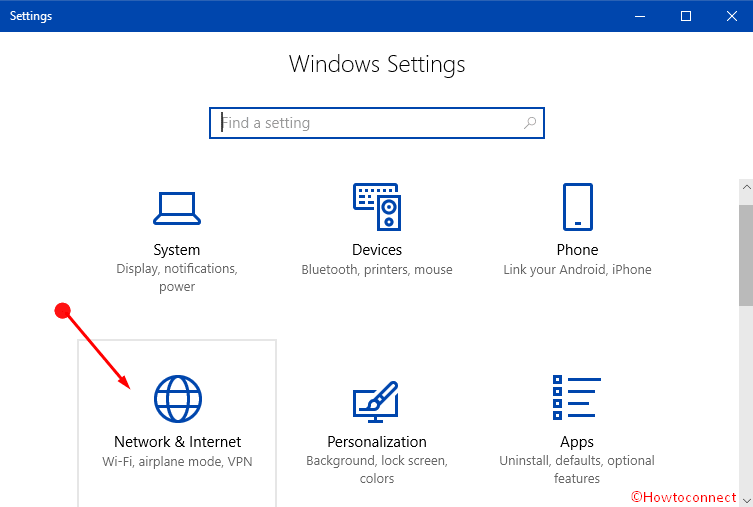The height and width of the screenshot is (507, 753).
Task: Click "Bluetooth, printers, mouse" description
Action: tap(377, 270)
